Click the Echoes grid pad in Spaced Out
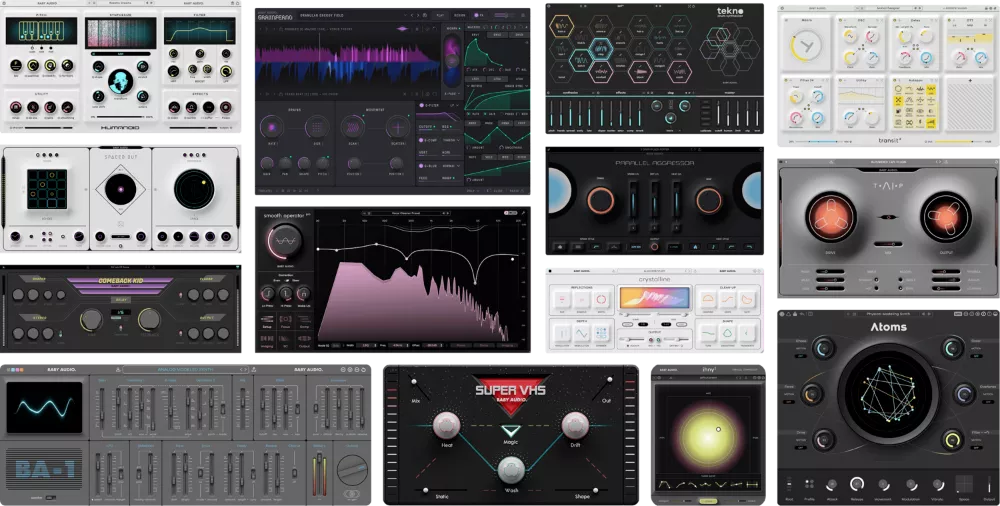1000x506 pixels. pyautogui.click(x=47, y=189)
